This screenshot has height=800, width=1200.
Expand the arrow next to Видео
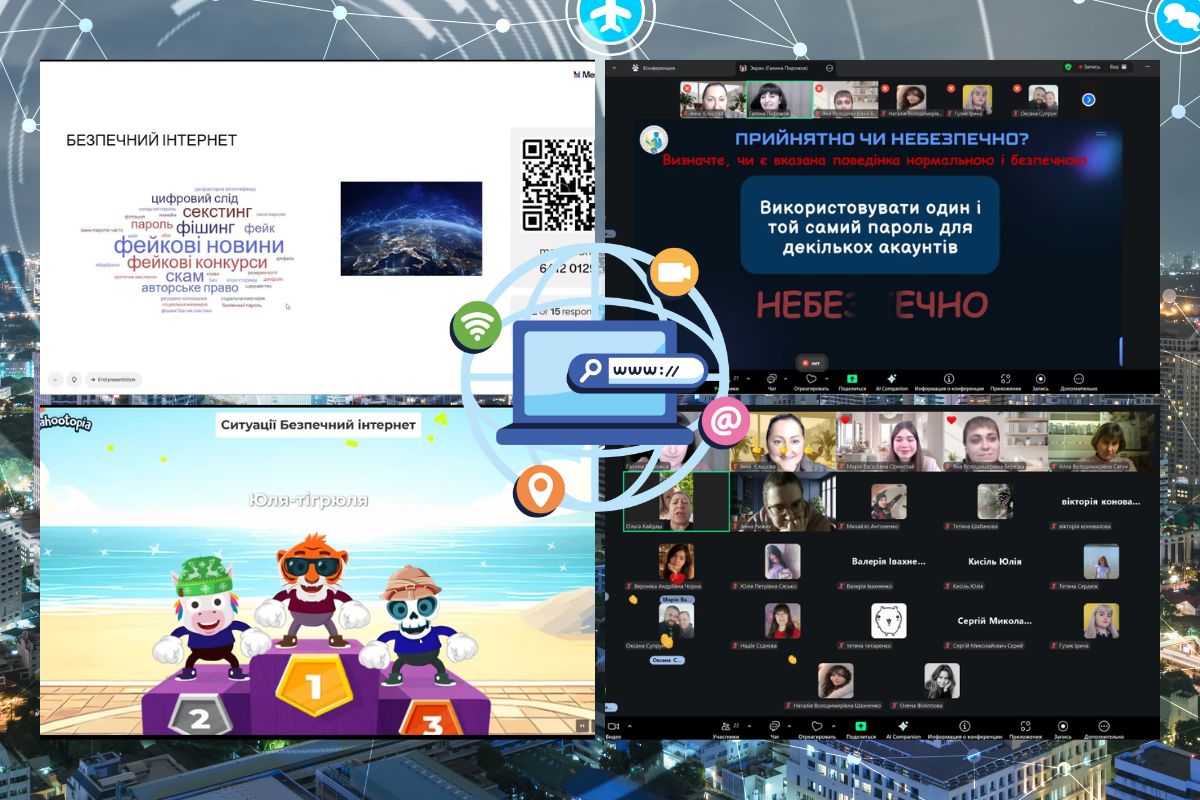tap(628, 726)
